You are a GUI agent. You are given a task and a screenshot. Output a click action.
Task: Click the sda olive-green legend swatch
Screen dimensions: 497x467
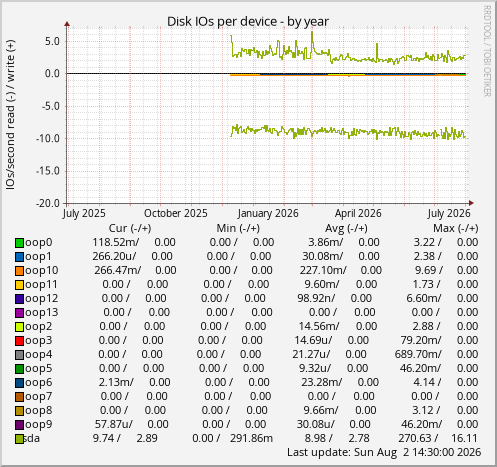(x=19, y=439)
